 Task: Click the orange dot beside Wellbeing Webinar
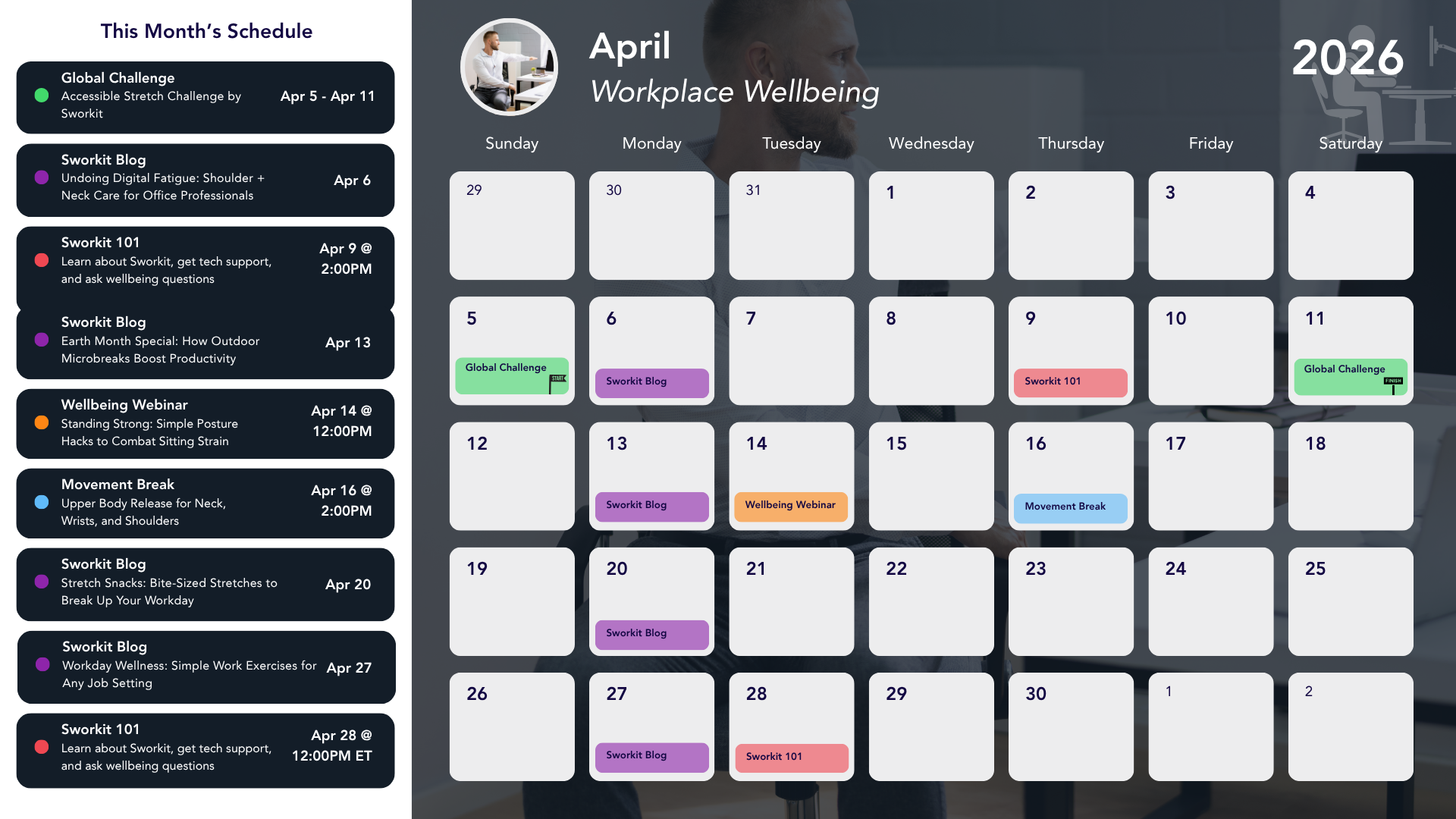pyautogui.click(x=42, y=422)
